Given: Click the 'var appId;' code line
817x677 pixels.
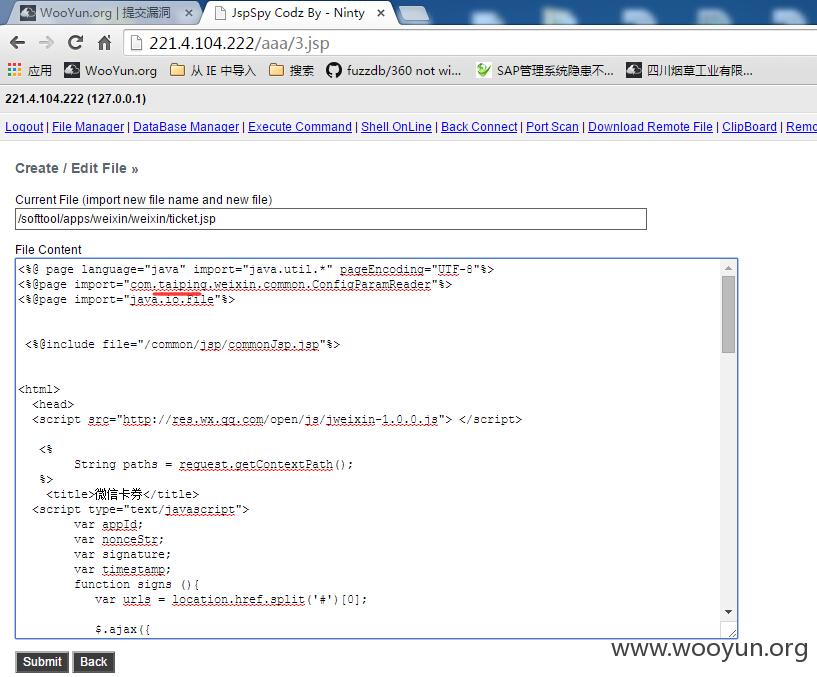Looking at the screenshot, I should point(108,524).
